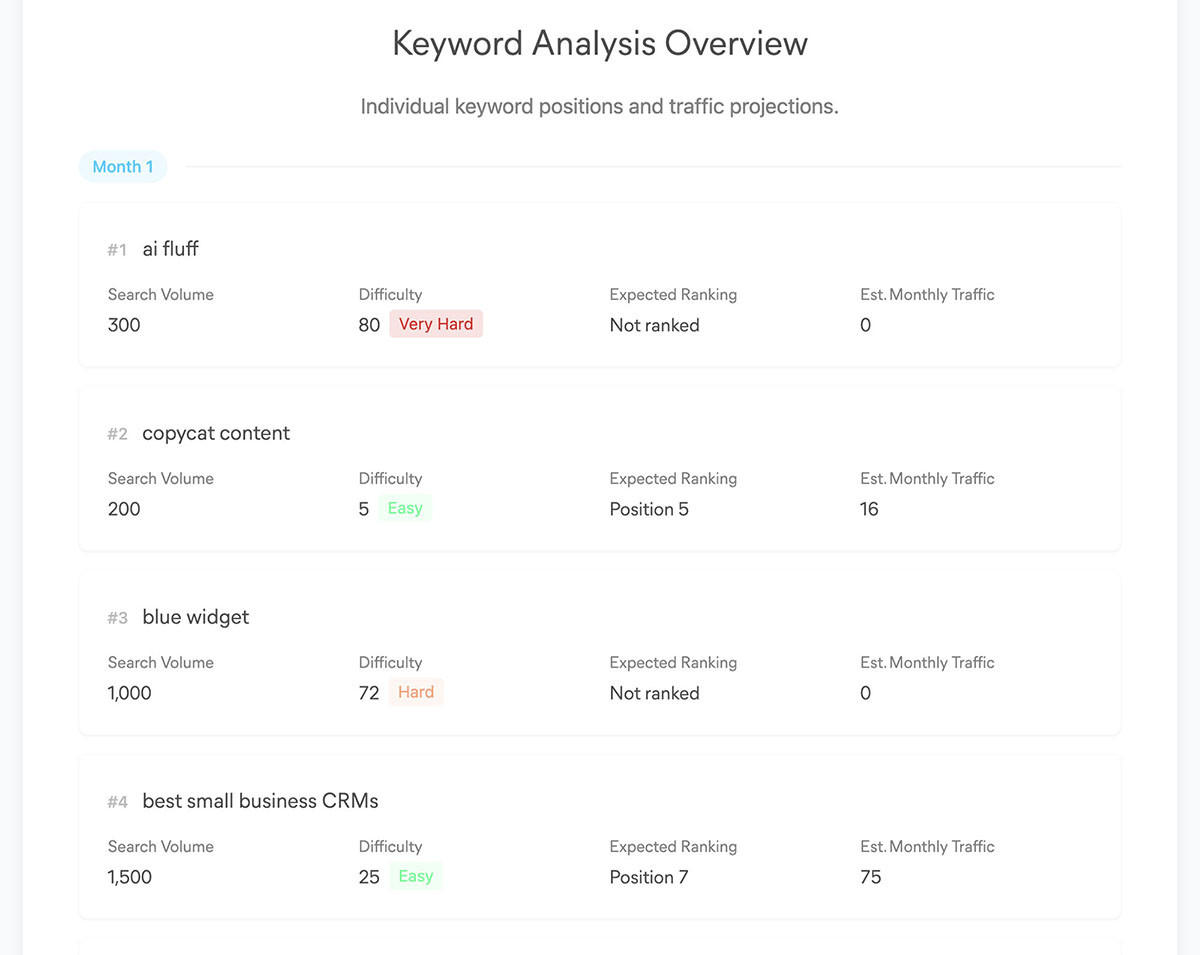1200x955 pixels.
Task: Click 'Not ranked' in the ai fluff card
Action: pos(654,325)
